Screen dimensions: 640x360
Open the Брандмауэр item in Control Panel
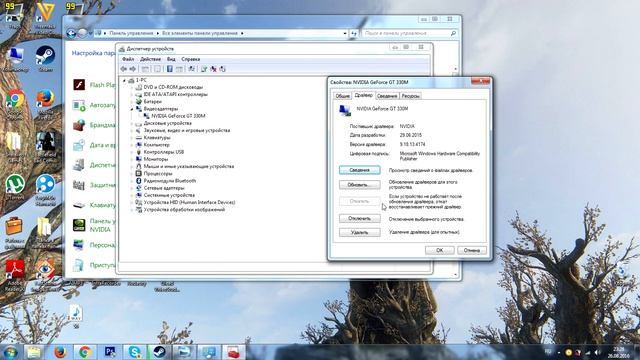tap(94, 125)
